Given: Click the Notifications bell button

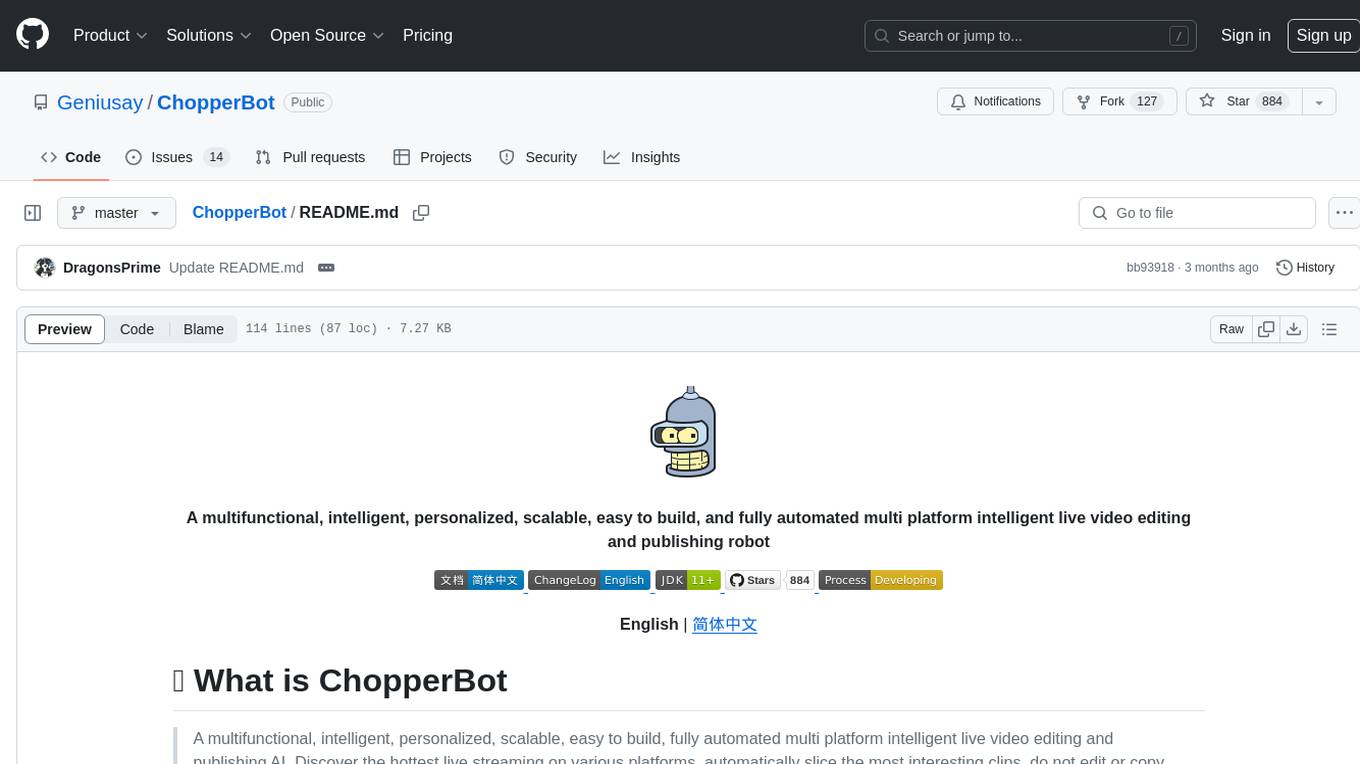Looking at the screenshot, I should coord(995,102).
